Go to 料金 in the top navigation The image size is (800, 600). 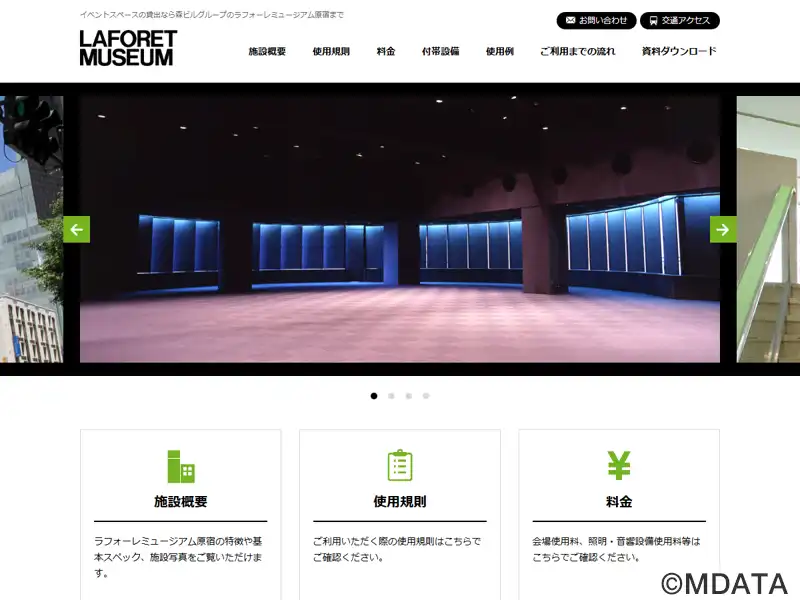[x=386, y=51]
